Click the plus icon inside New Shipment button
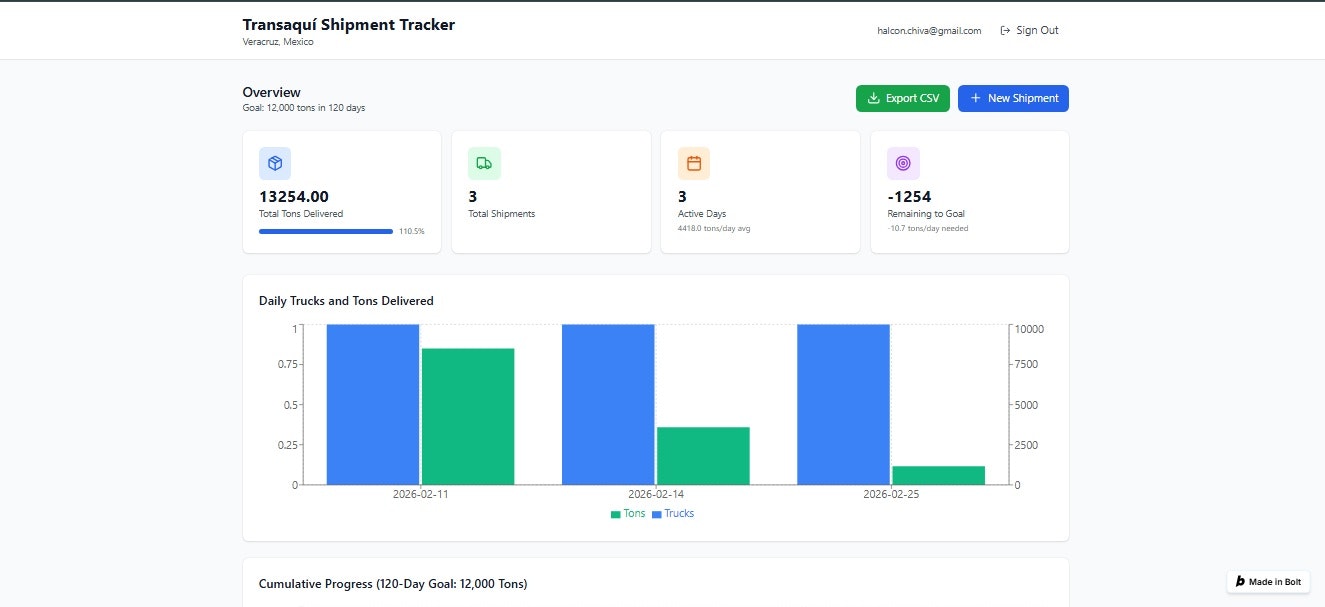The width and height of the screenshot is (1325, 607). [x=975, y=98]
